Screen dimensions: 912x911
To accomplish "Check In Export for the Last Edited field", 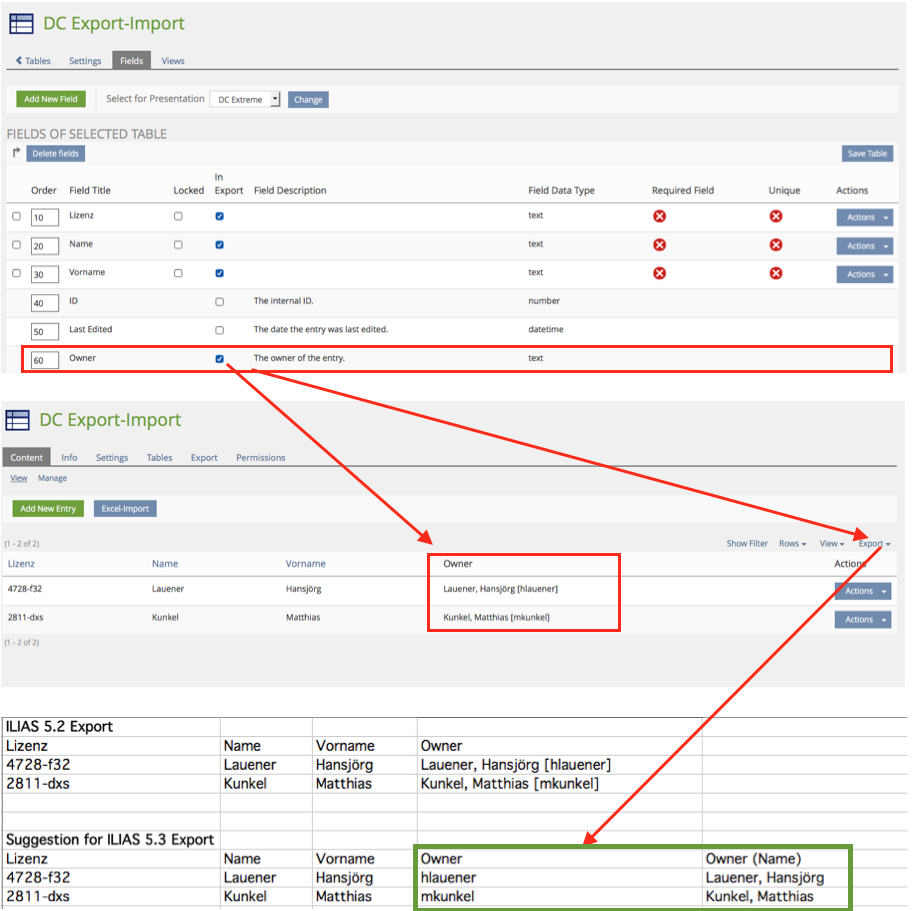I will pos(220,330).
